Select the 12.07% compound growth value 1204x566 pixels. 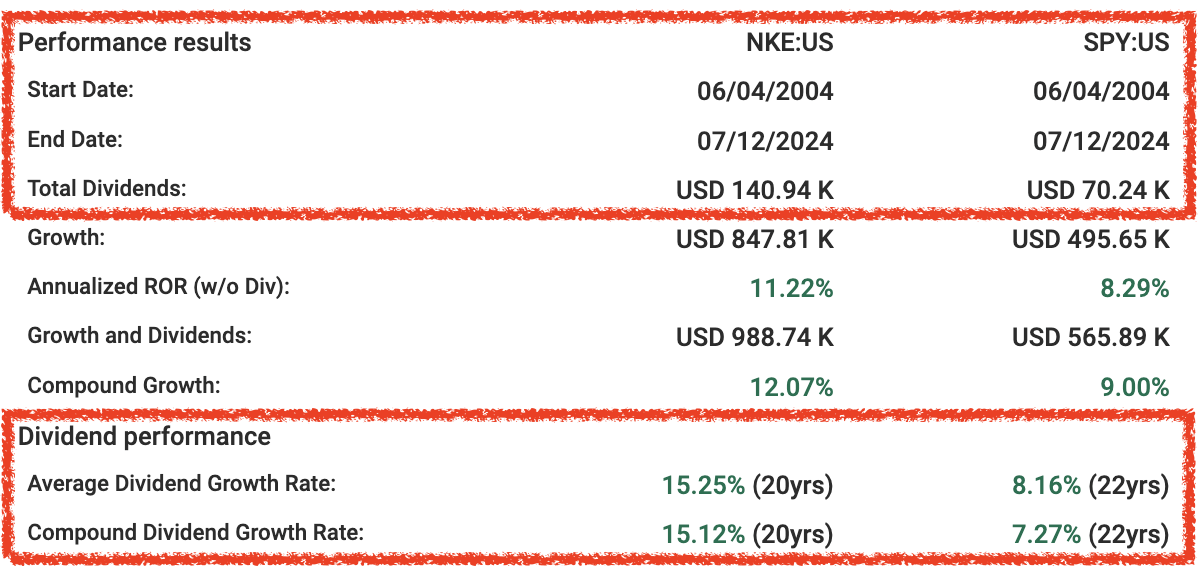(x=792, y=386)
